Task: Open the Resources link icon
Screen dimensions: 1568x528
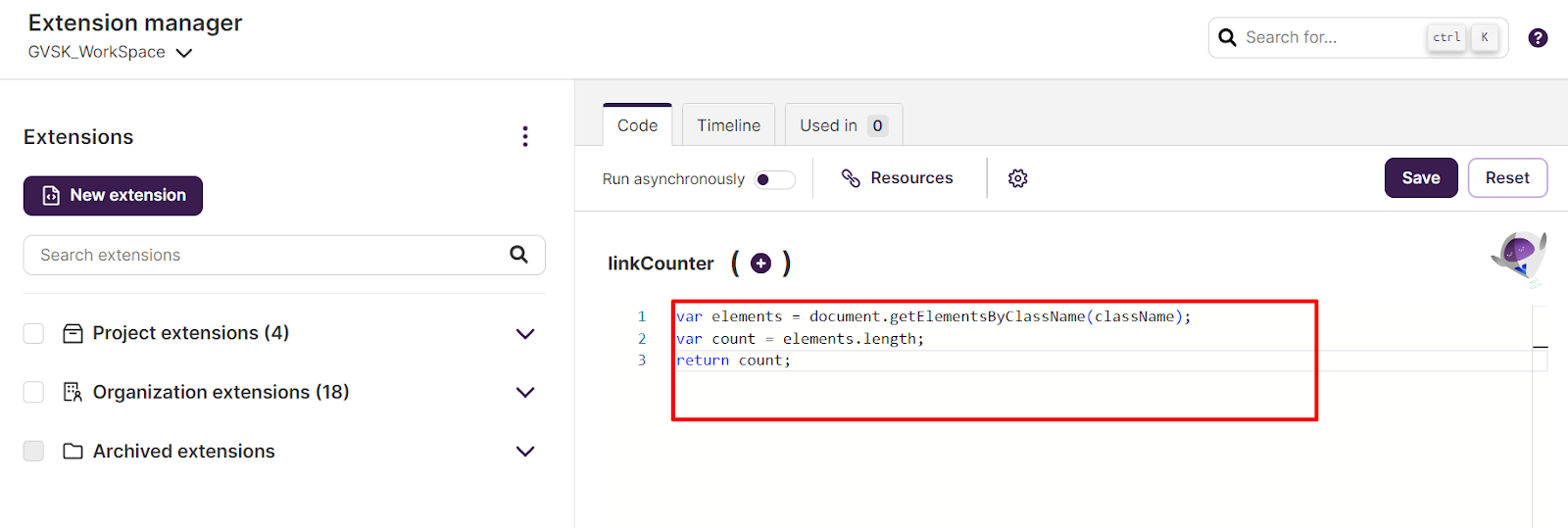Action: point(851,178)
